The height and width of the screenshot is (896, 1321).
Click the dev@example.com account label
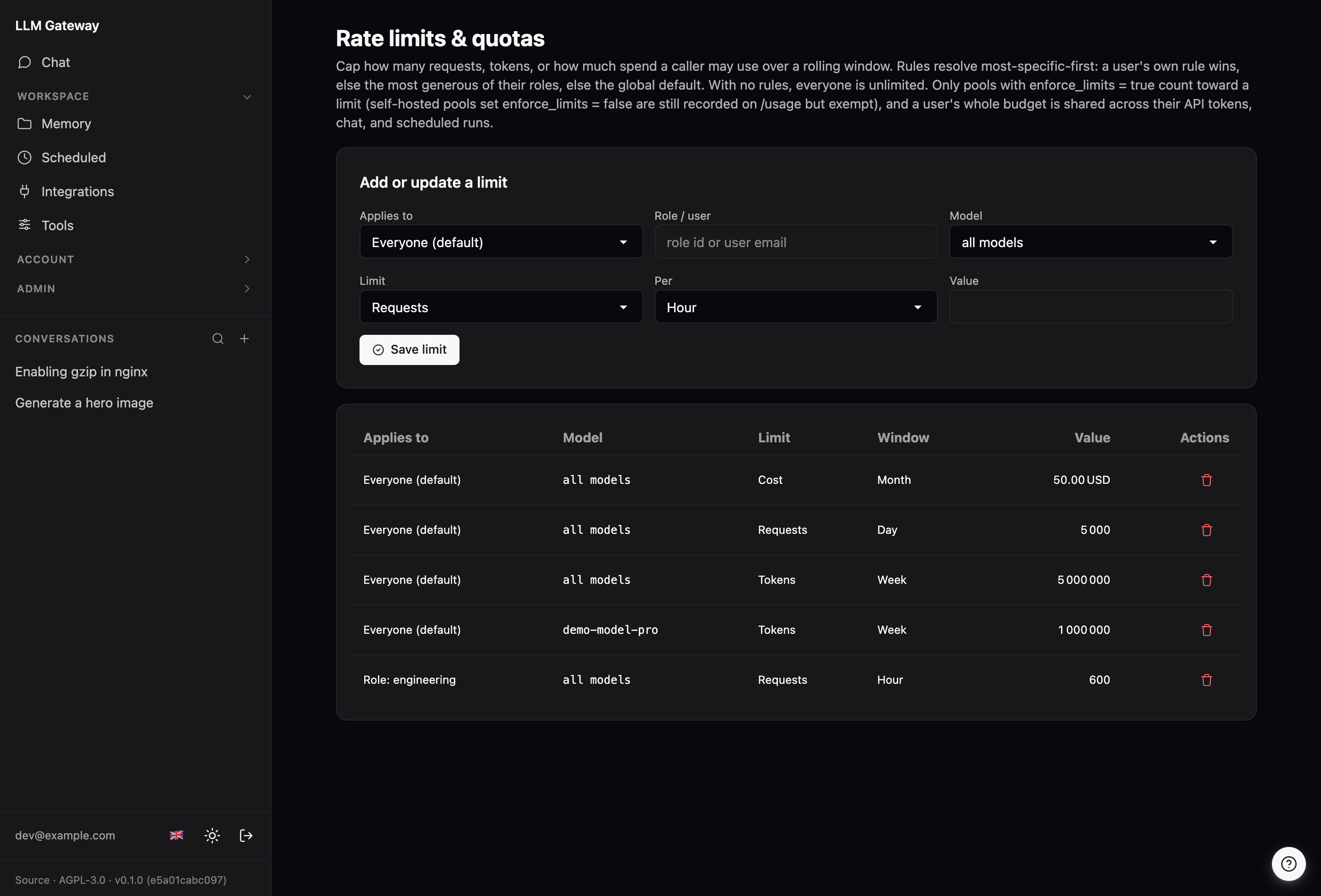[65, 835]
